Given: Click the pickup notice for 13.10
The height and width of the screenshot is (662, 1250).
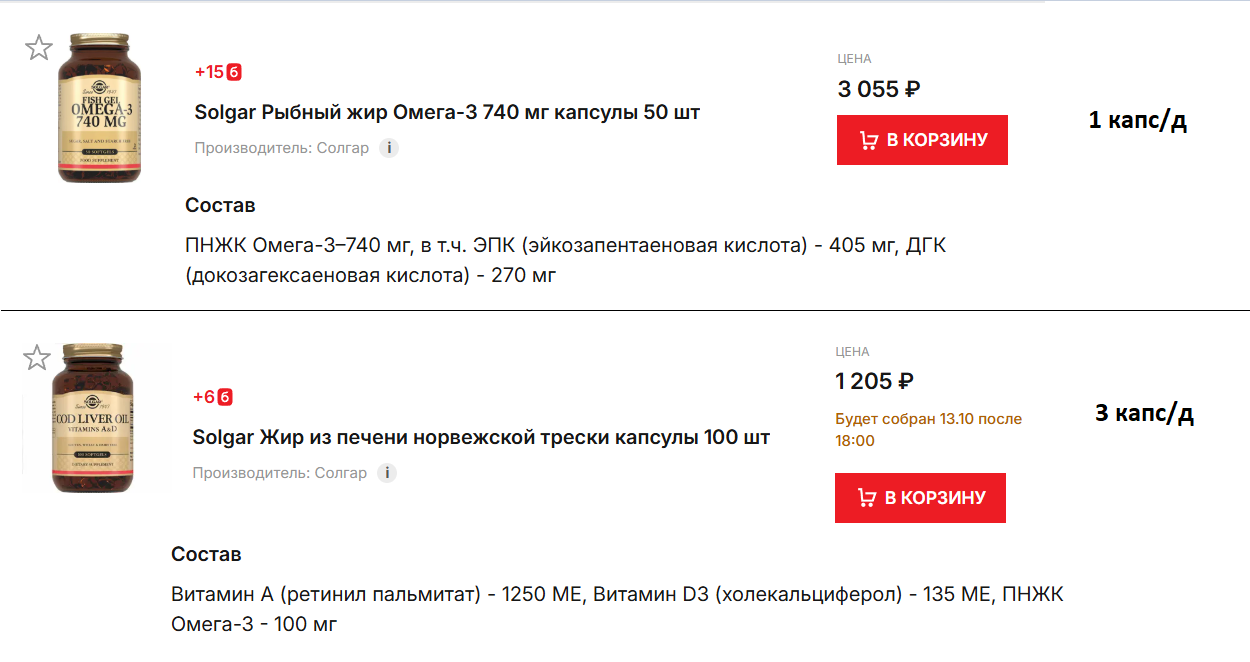Looking at the screenshot, I should pyautogui.click(x=928, y=430).
